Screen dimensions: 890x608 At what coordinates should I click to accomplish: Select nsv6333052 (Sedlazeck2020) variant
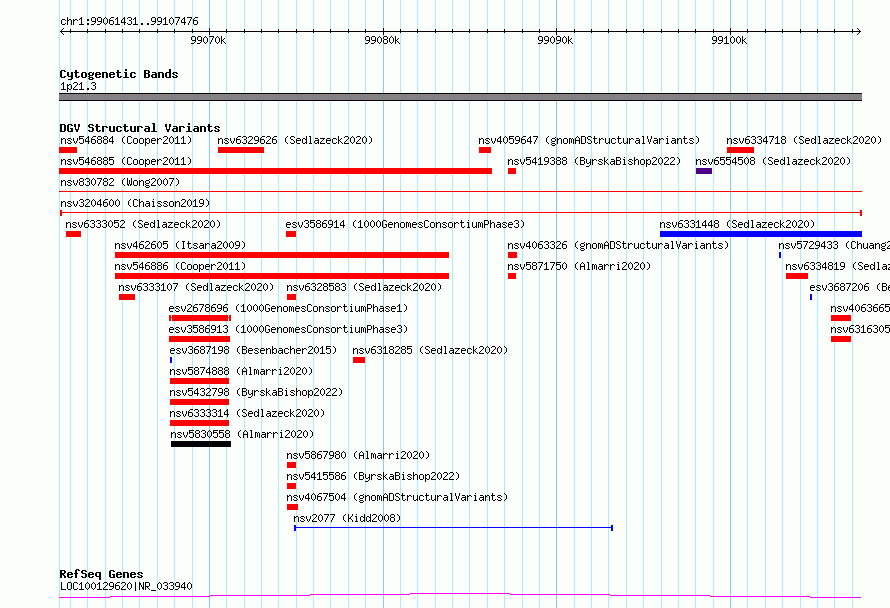[x=143, y=224]
